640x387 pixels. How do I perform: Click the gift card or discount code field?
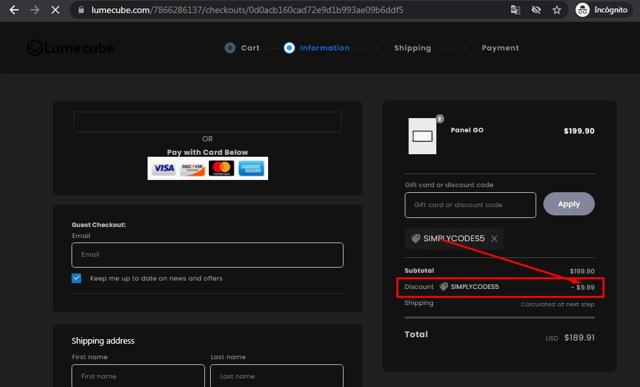click(470, 205)
